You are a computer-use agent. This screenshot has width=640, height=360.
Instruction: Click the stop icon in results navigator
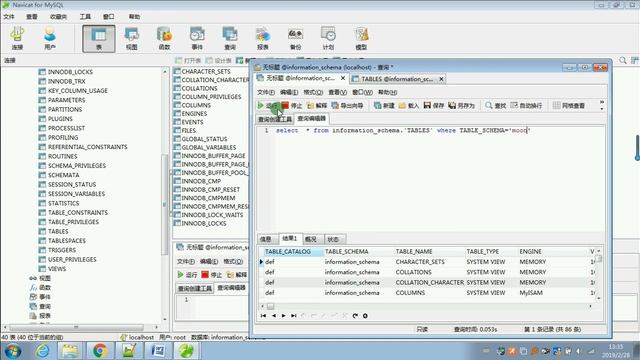(x=365, y=316)
